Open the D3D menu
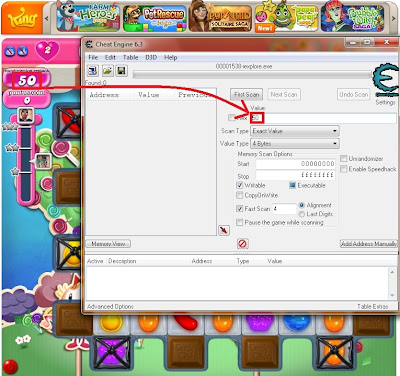 [151, 57]
